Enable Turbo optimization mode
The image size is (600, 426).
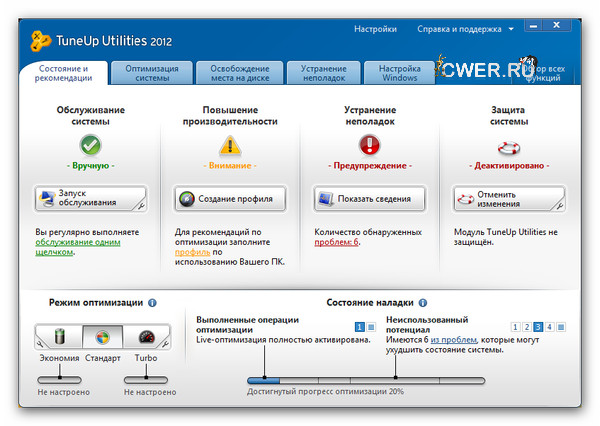click(146, 338)
